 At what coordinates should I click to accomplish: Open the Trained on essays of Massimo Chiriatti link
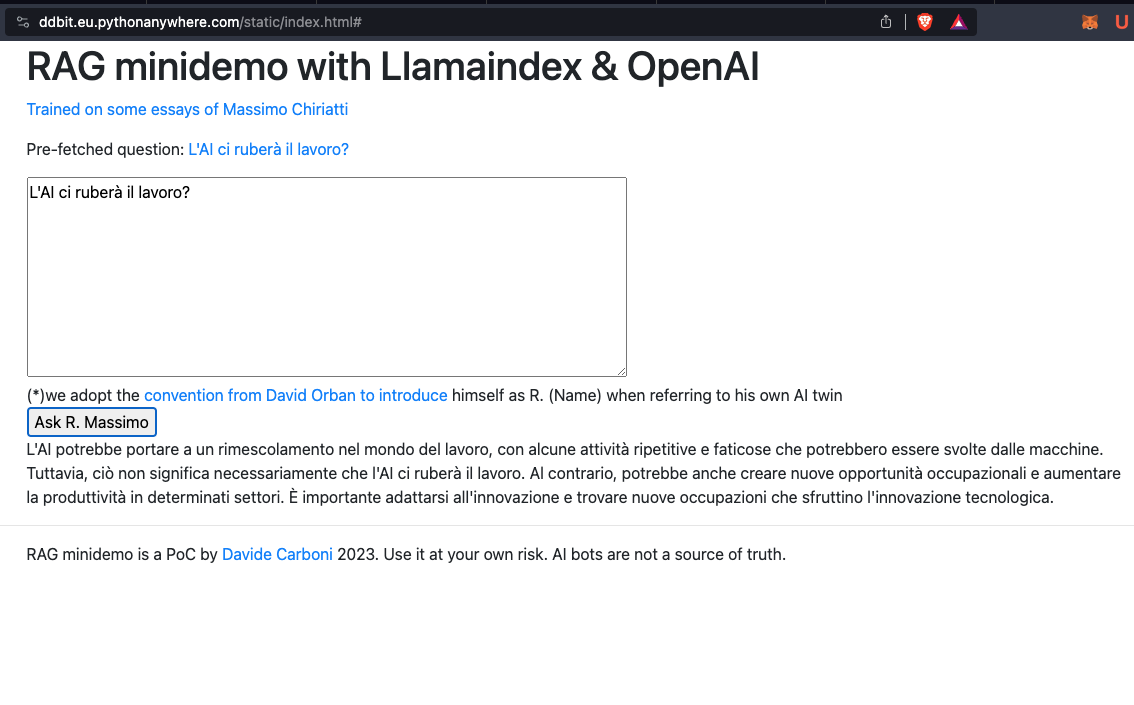coord(187,109)
